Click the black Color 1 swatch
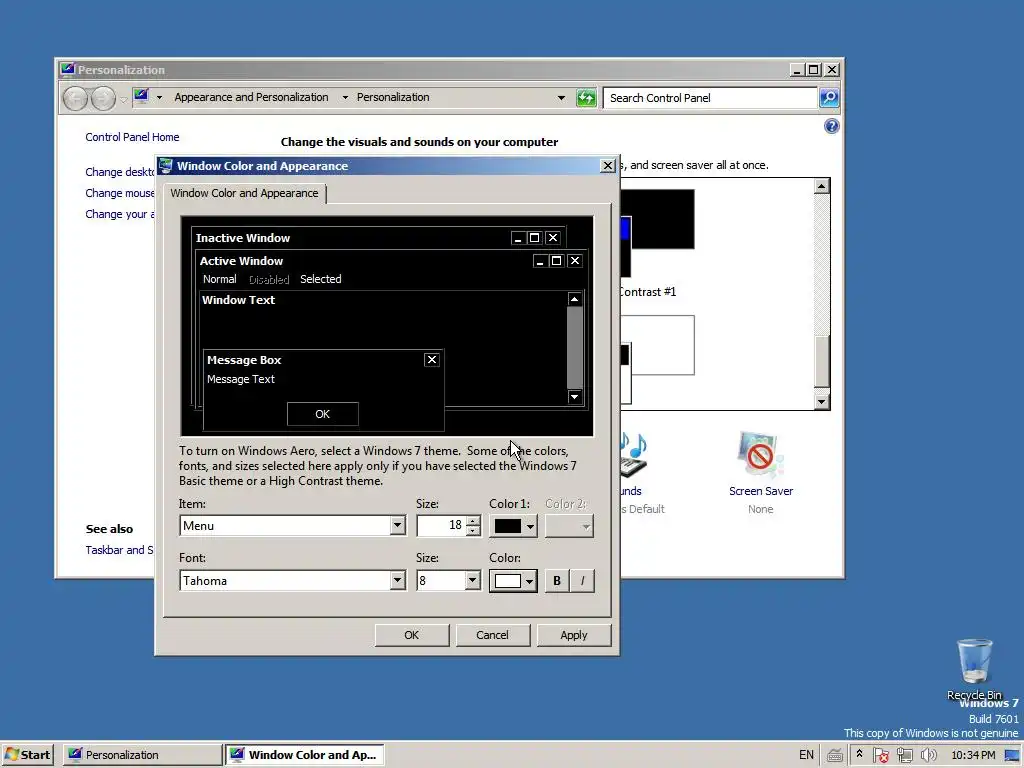 [507, 526]
